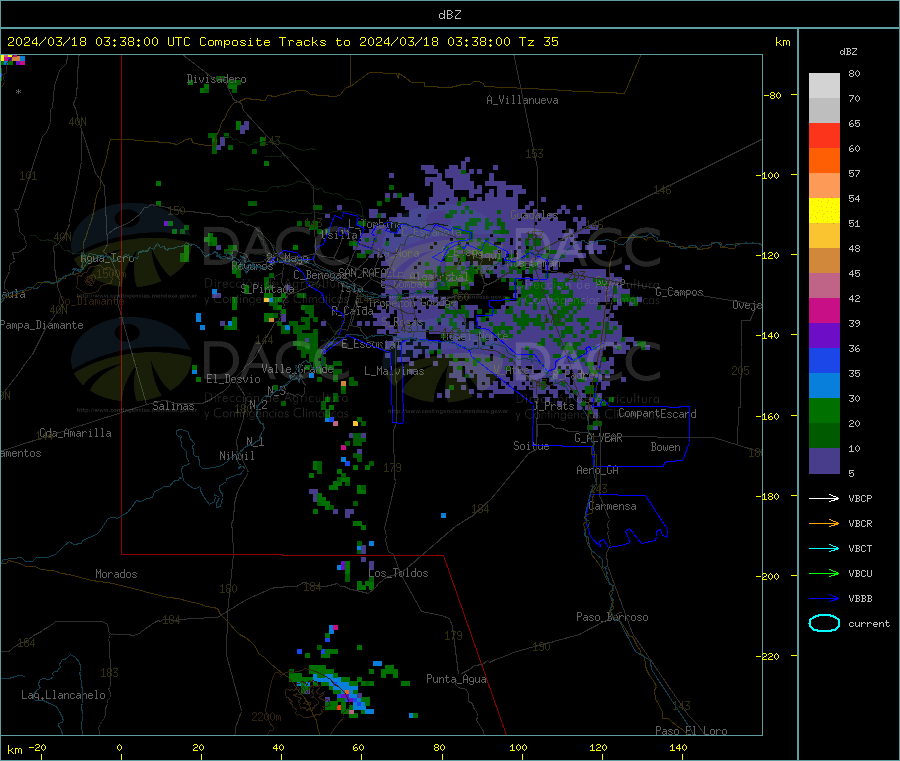The width and height of the screenshot is (900, 761).
Task: Click the Carmensa location label
Action: click(x=612, y=506)
